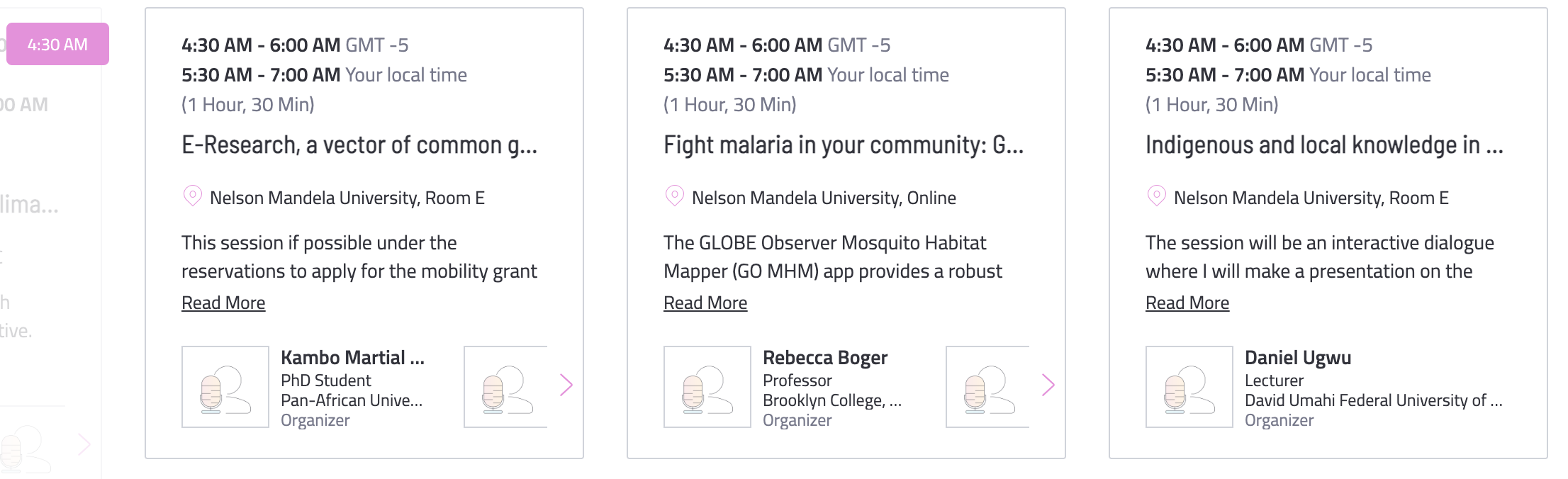The image size is (1568, 479).
Task: Show next speaker in E-Research card
Action: [x=566, y=385]
